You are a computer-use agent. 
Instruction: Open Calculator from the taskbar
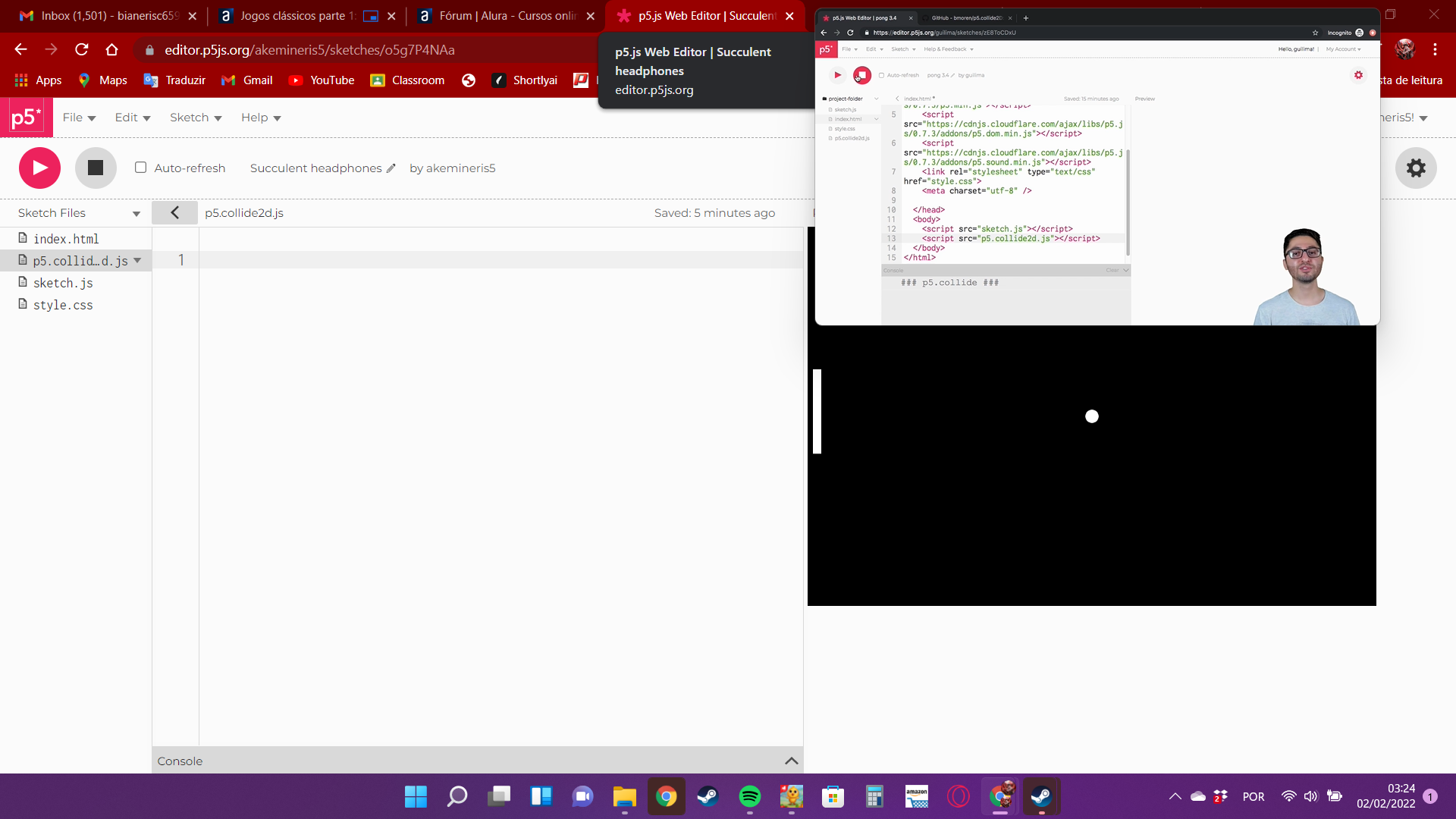click(874, 796)
